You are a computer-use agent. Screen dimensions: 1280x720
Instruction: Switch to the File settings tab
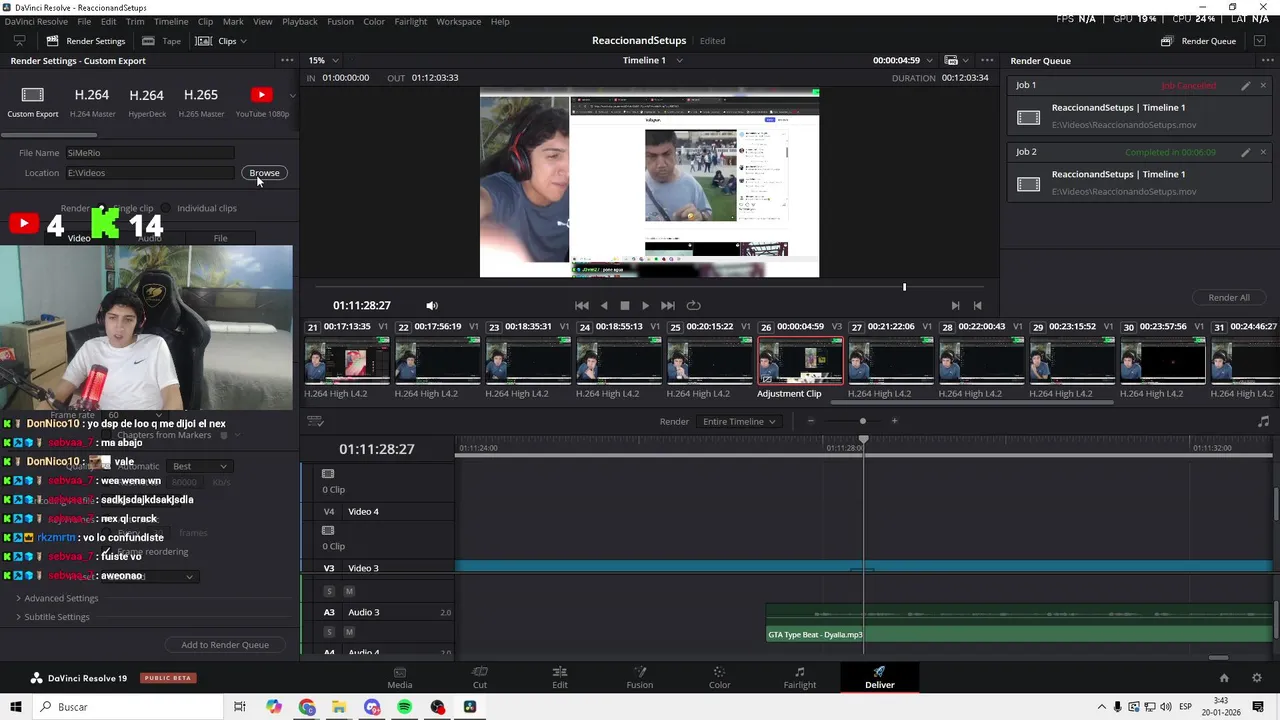220,238
